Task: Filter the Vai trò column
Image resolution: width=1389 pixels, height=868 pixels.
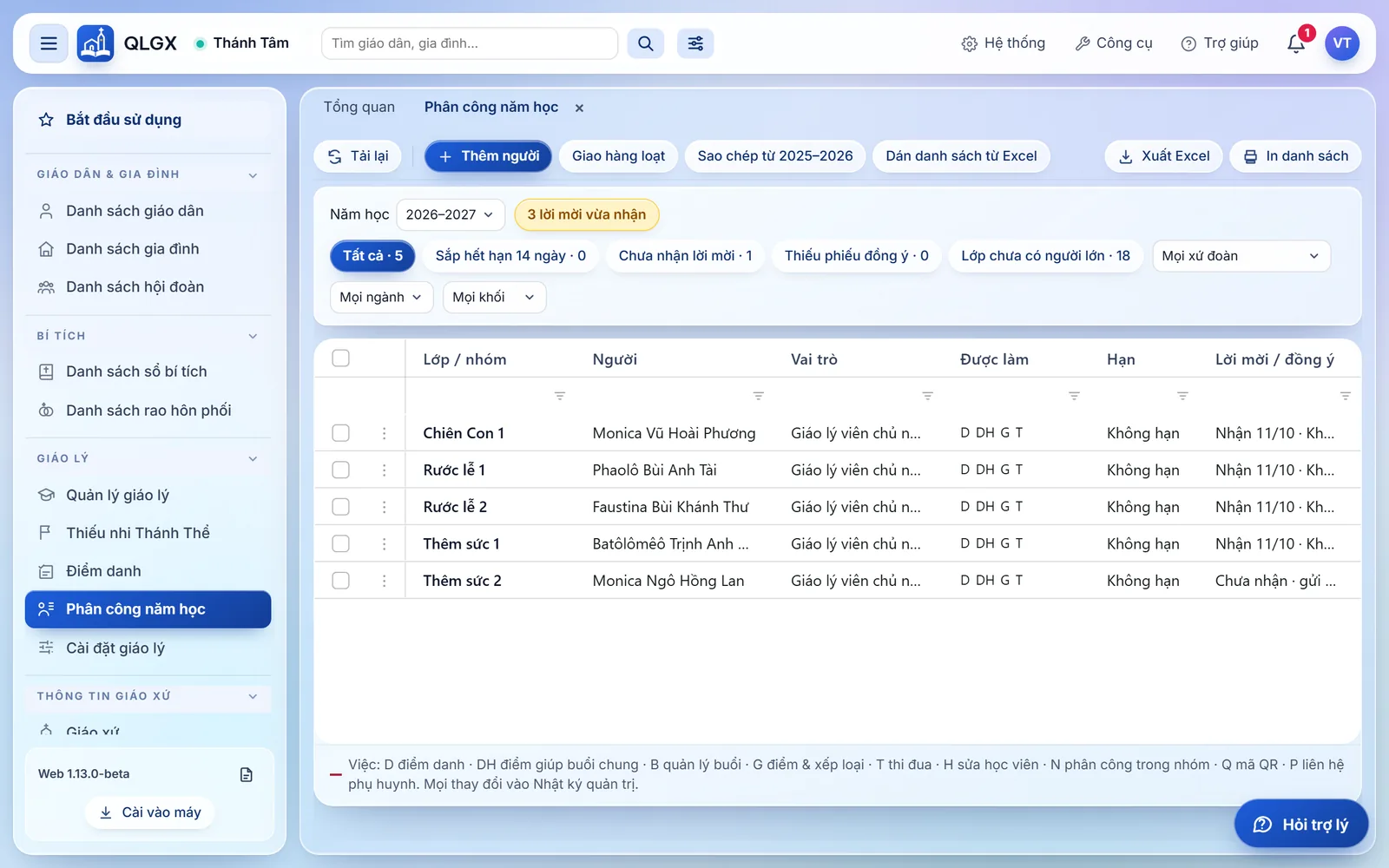Action: (928, 396)
